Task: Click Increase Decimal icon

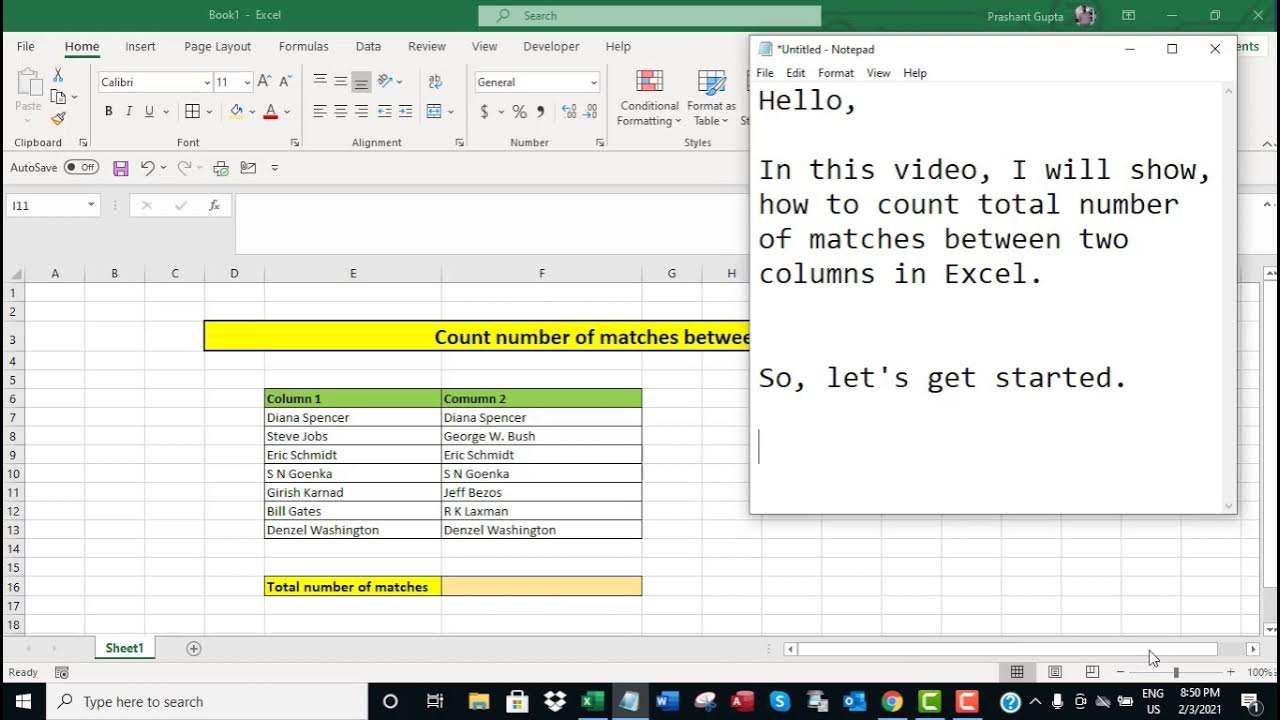Action: click(x=568, y=112)
